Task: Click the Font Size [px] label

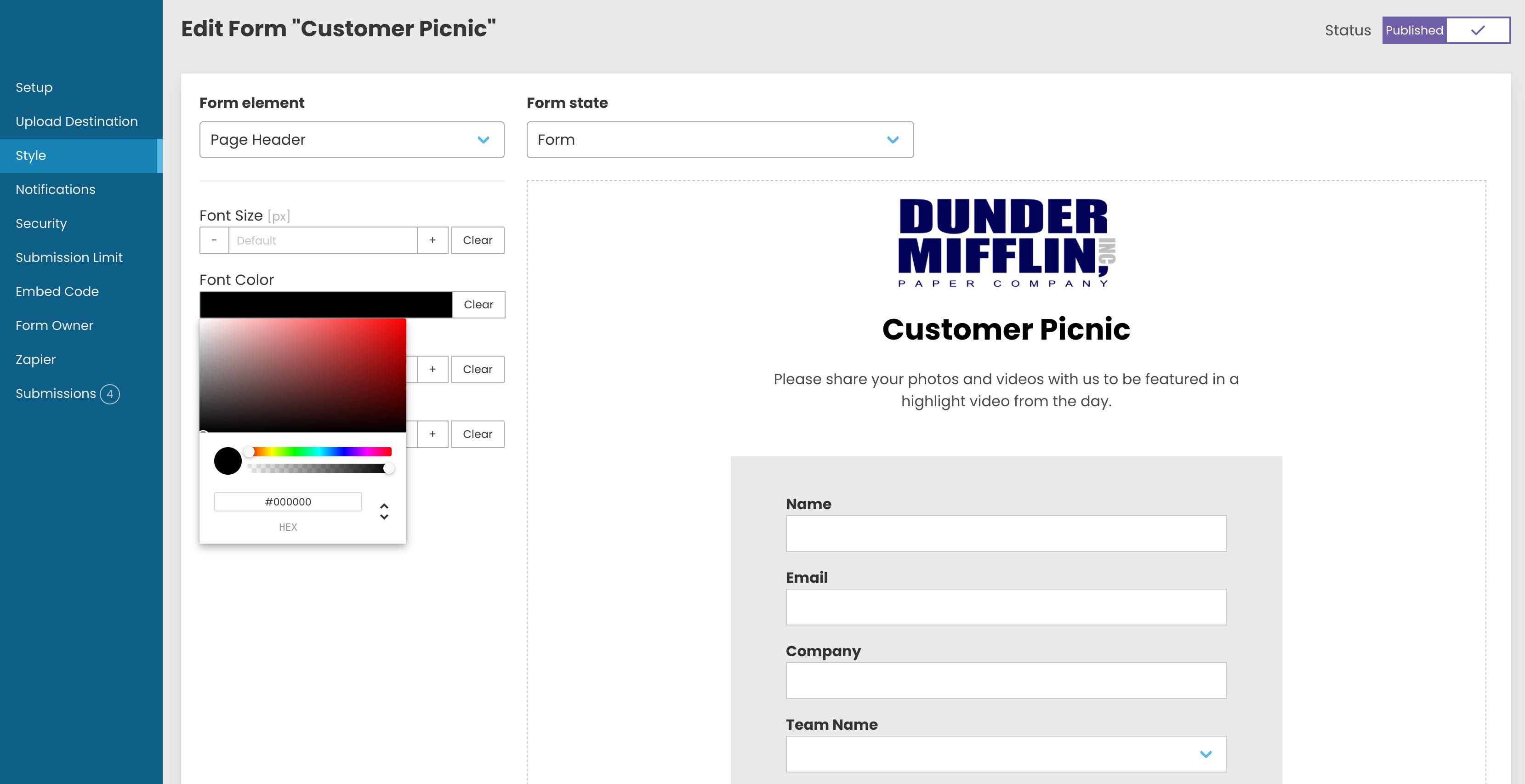Action: click(245, 216)
